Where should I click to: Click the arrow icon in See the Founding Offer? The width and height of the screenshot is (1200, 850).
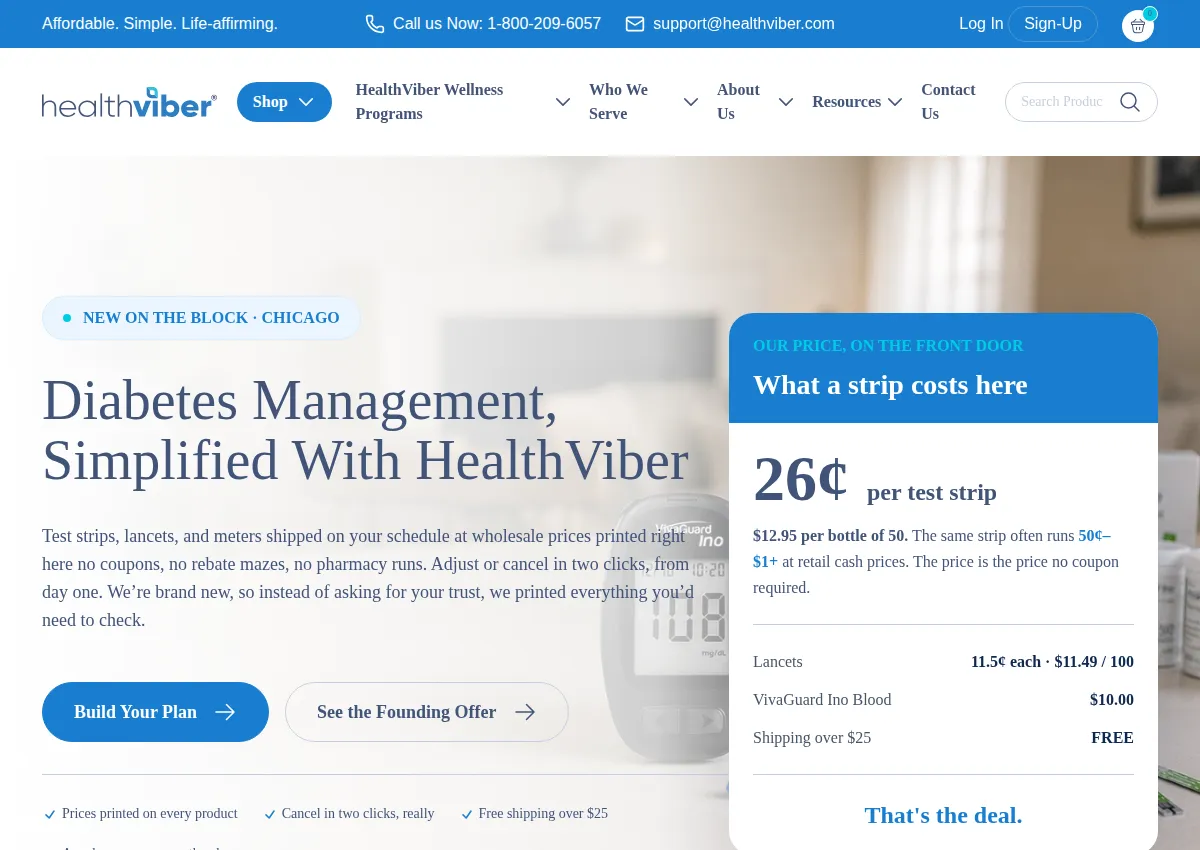click(525, 712)
